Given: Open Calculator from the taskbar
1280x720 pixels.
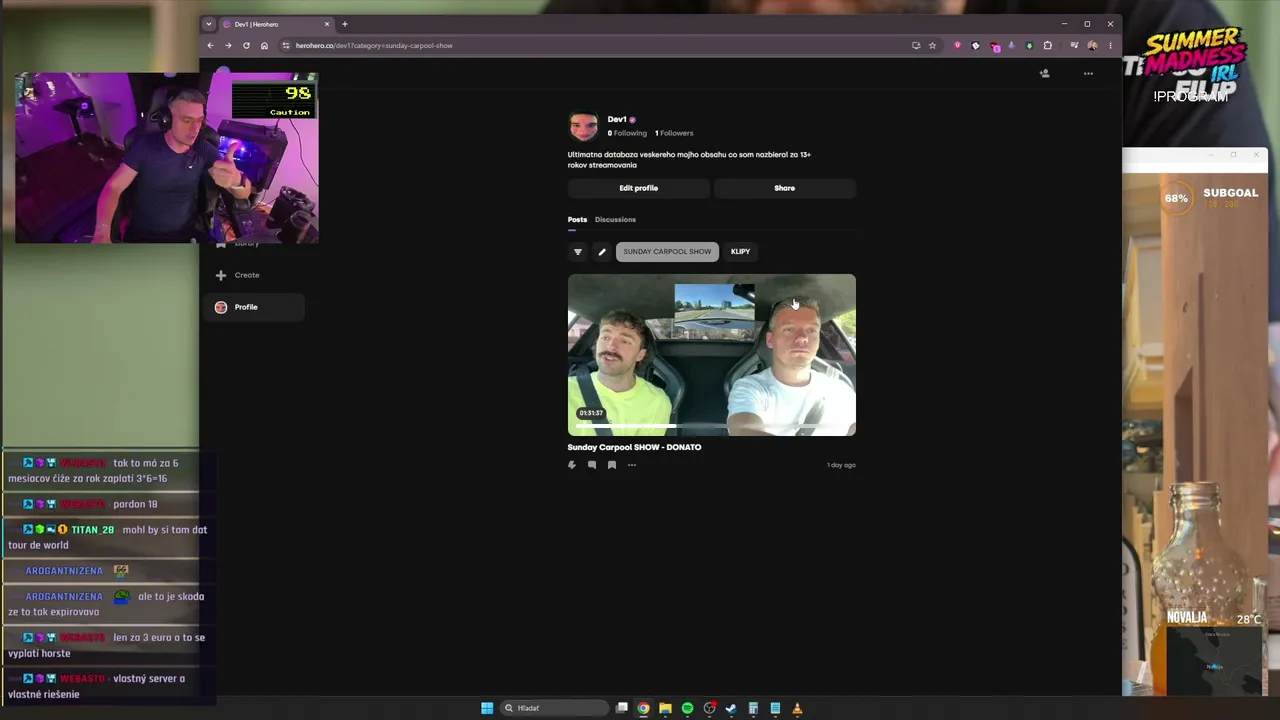Looking at the screenshot, I should (x=753, y=708).
